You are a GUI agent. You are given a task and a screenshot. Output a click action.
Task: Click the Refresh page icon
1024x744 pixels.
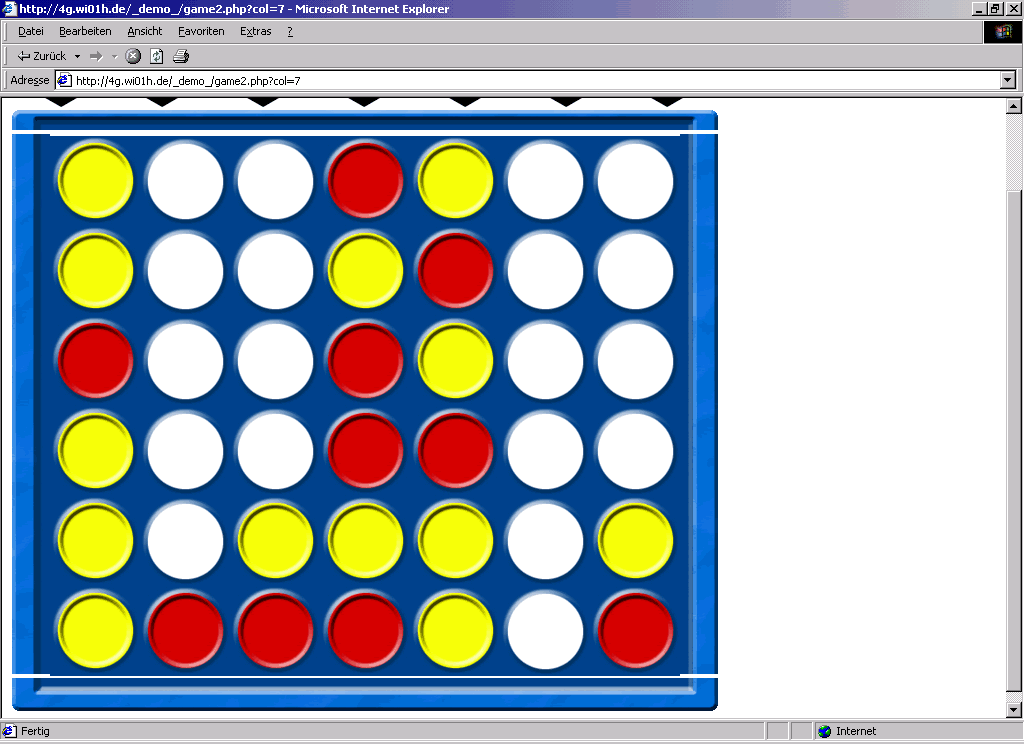157,56
